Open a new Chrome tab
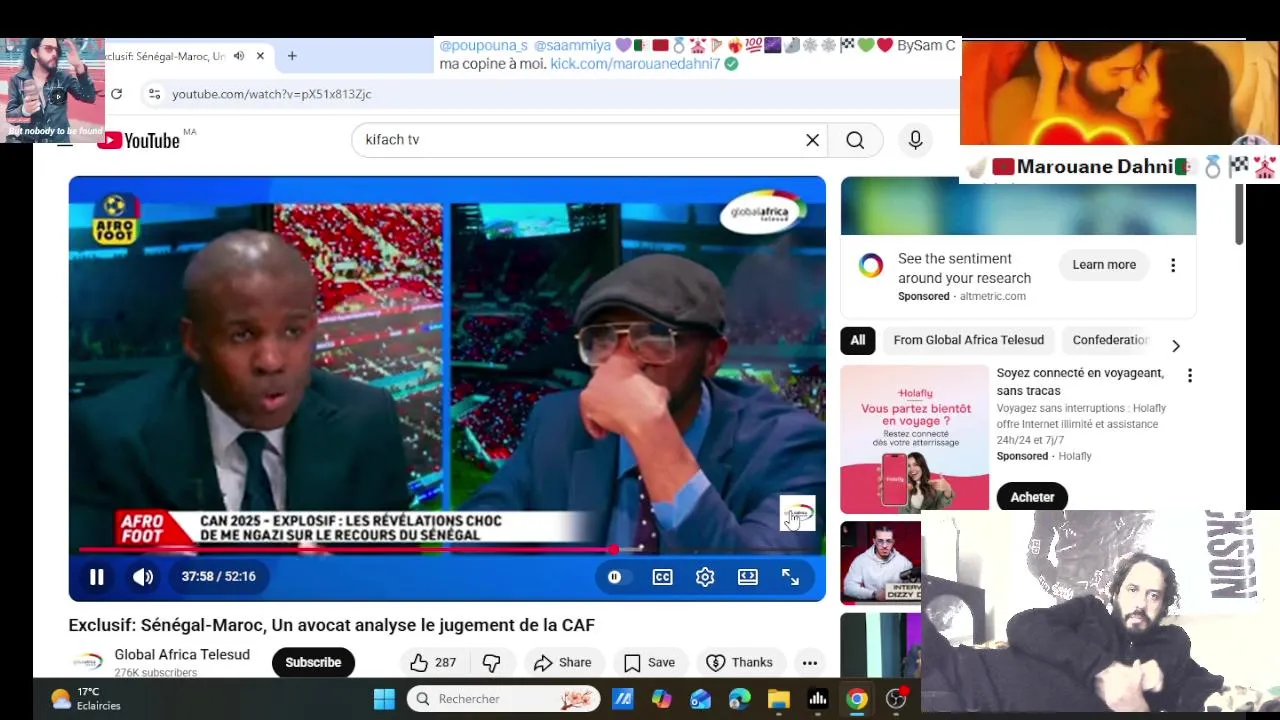Viewport: 1280px width, 720px height. (292, 56)
